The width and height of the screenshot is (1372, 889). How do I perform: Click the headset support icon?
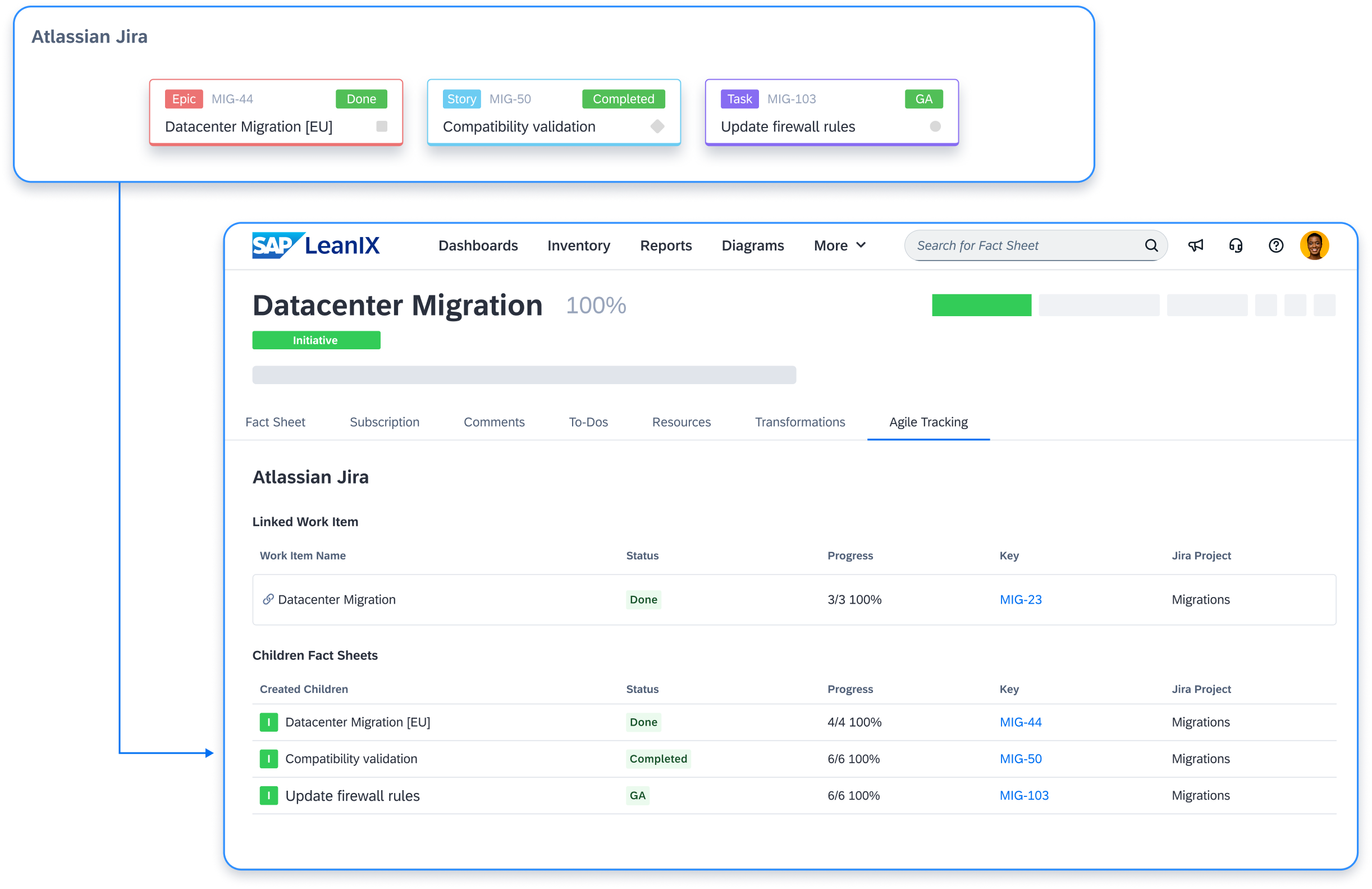click(x=1236, y=245)
